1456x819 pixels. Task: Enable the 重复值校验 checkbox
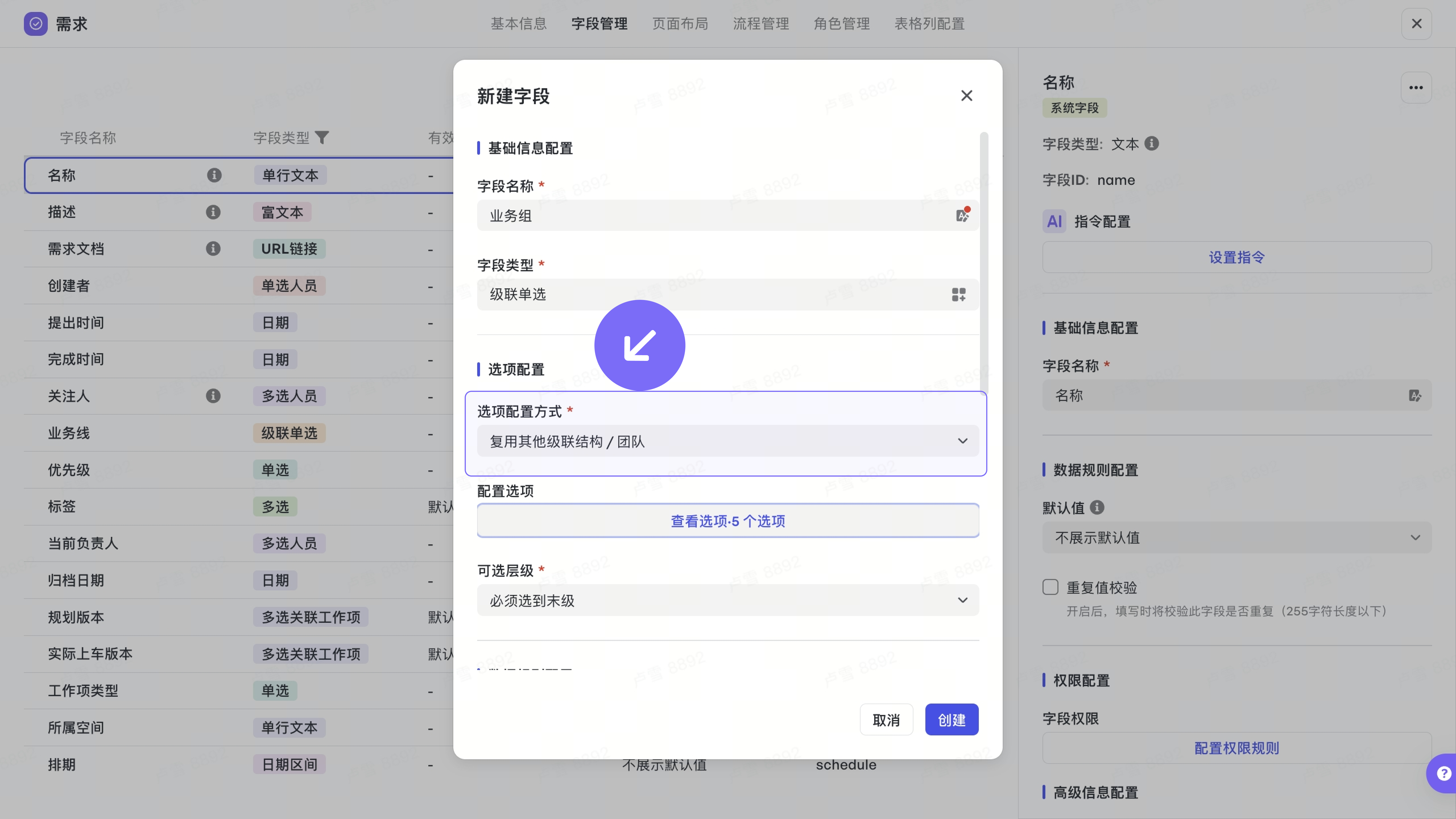pos(1050,587)
